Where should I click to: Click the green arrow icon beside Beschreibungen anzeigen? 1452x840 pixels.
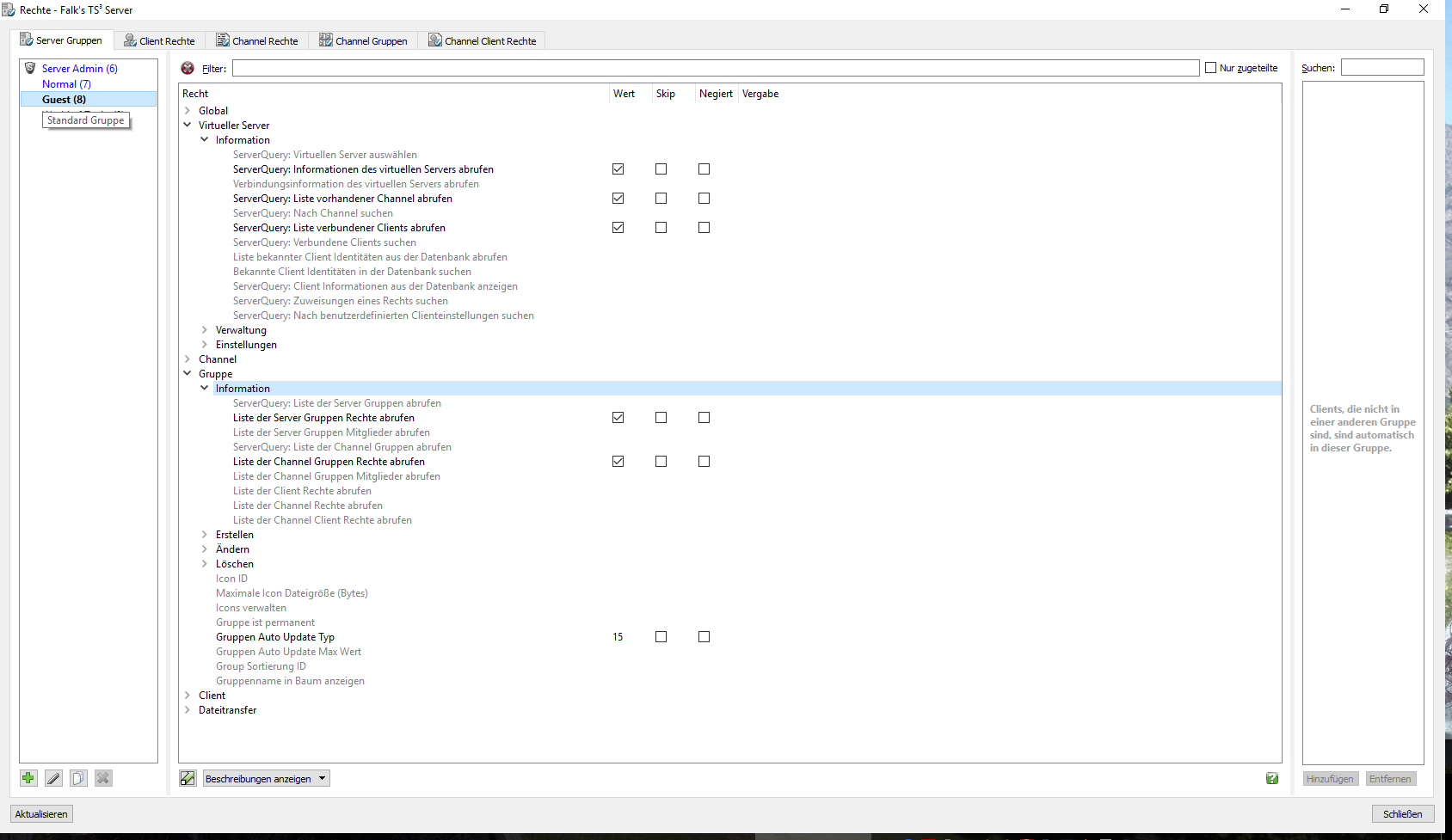188,778
